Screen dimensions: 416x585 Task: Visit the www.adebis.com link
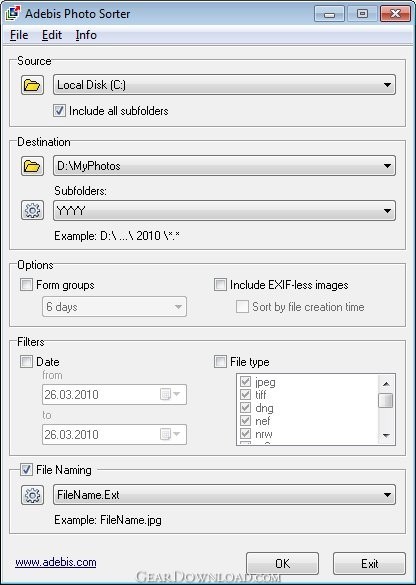click(x=56, y=562)
